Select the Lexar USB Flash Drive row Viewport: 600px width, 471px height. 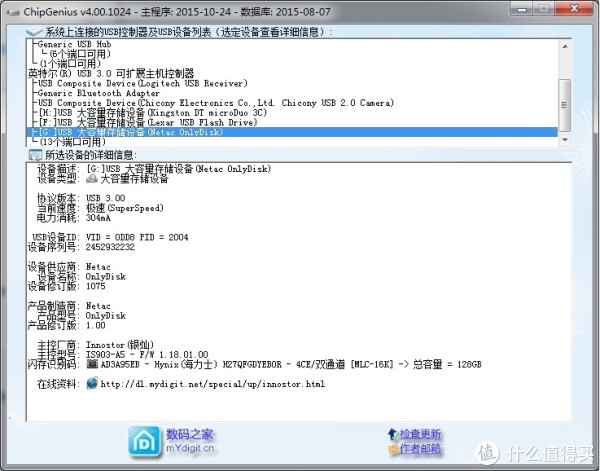click(148, 122)
